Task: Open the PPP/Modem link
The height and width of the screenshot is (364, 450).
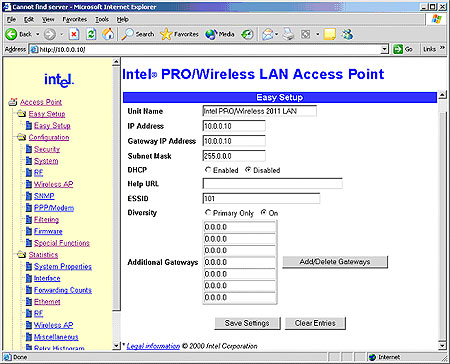Action: [54, 208]
